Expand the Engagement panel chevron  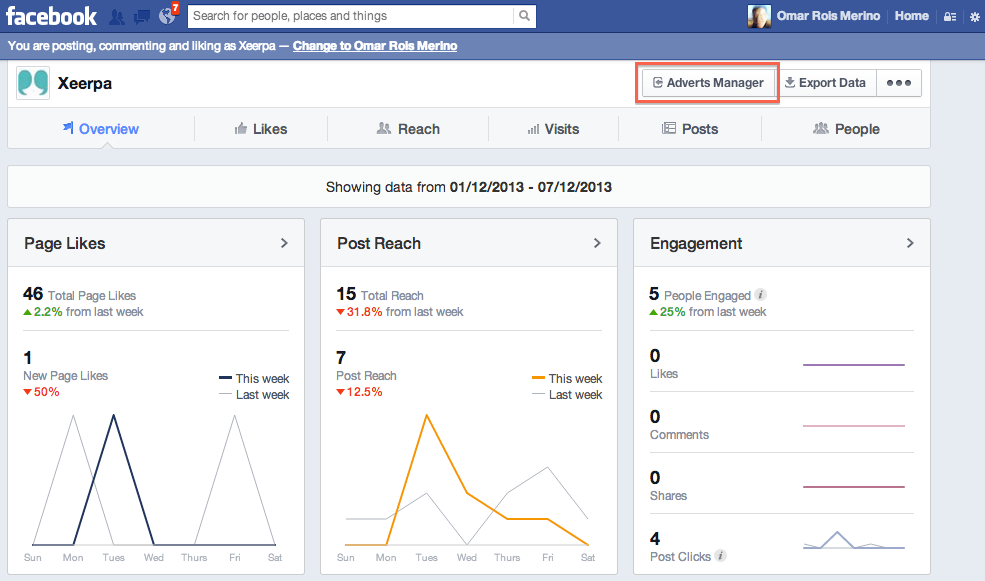click(909, 242)
